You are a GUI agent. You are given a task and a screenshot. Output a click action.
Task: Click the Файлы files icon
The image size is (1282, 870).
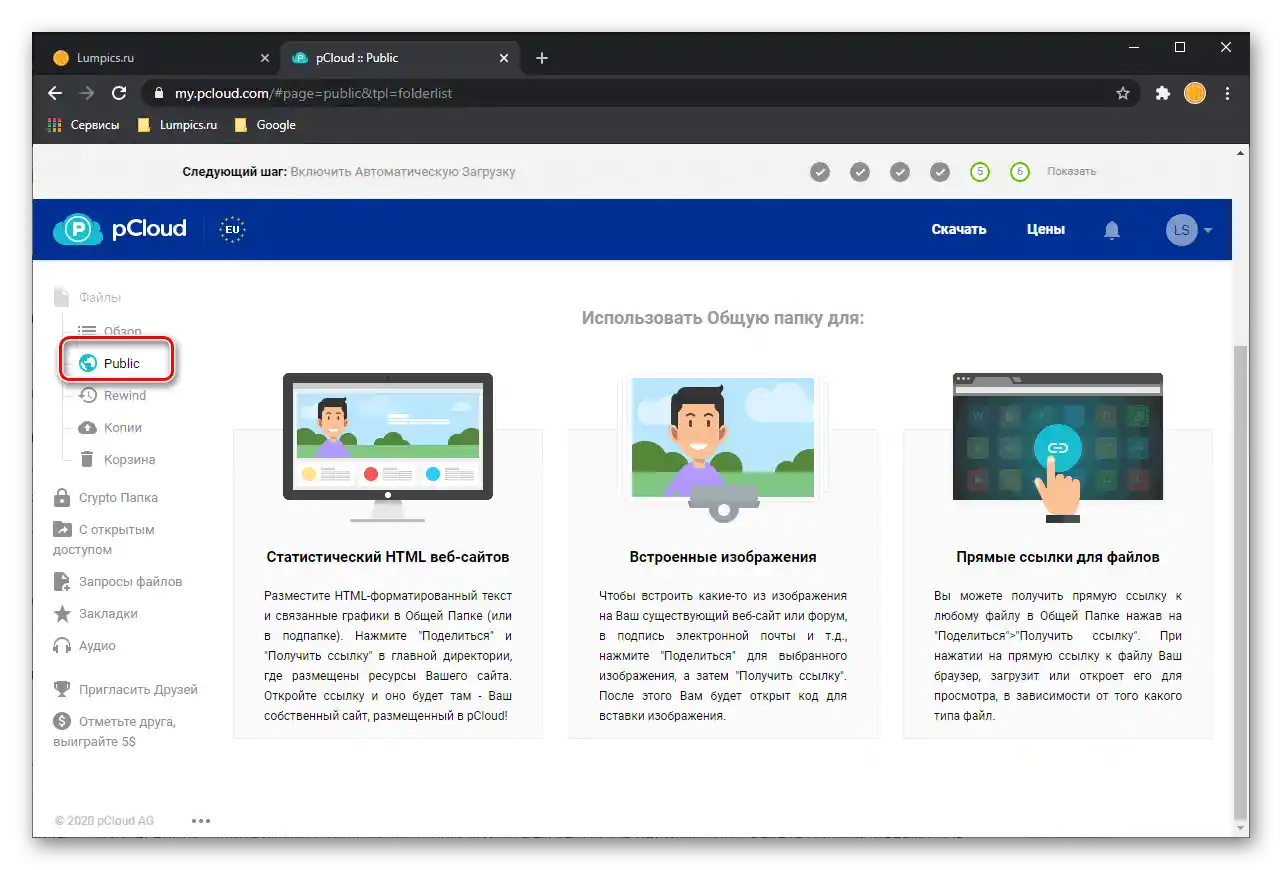click(x=62, y=298)
